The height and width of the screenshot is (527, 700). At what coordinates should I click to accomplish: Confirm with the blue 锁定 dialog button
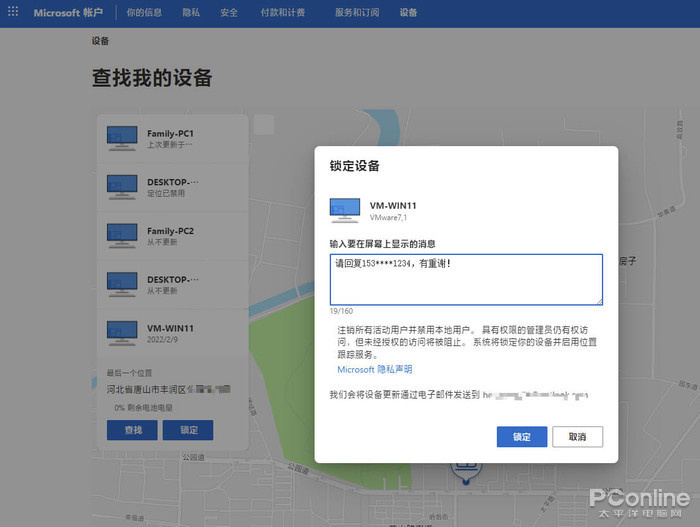pos(522,437)
